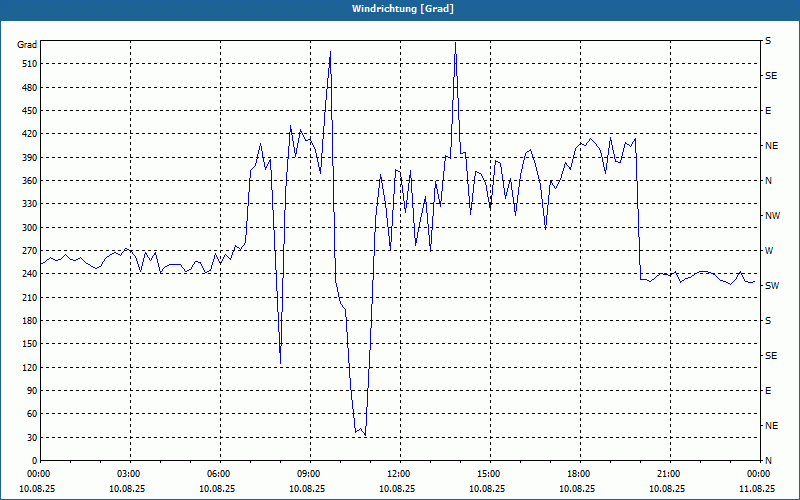Select the 90 y-axis label
This screenshot has height=500, width=800.
33,391
